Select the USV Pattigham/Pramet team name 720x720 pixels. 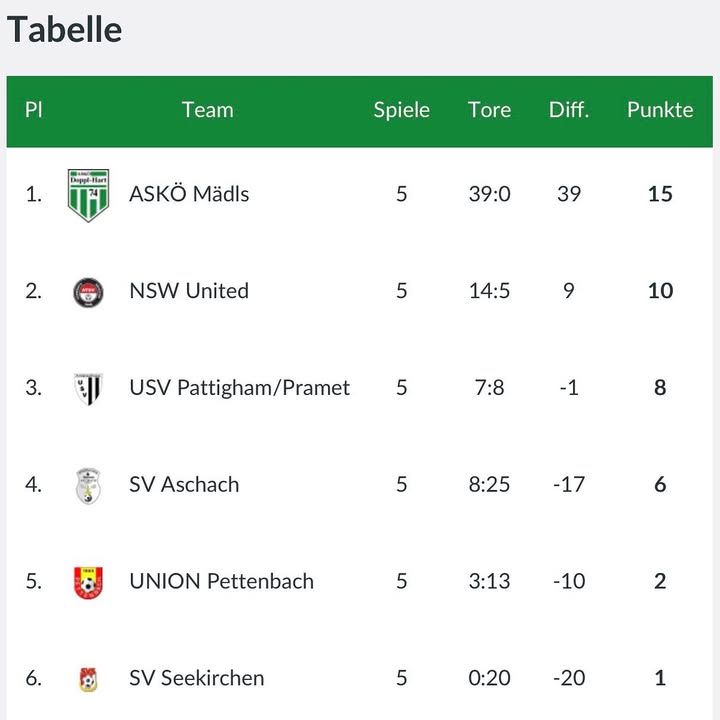coord(239,388)
